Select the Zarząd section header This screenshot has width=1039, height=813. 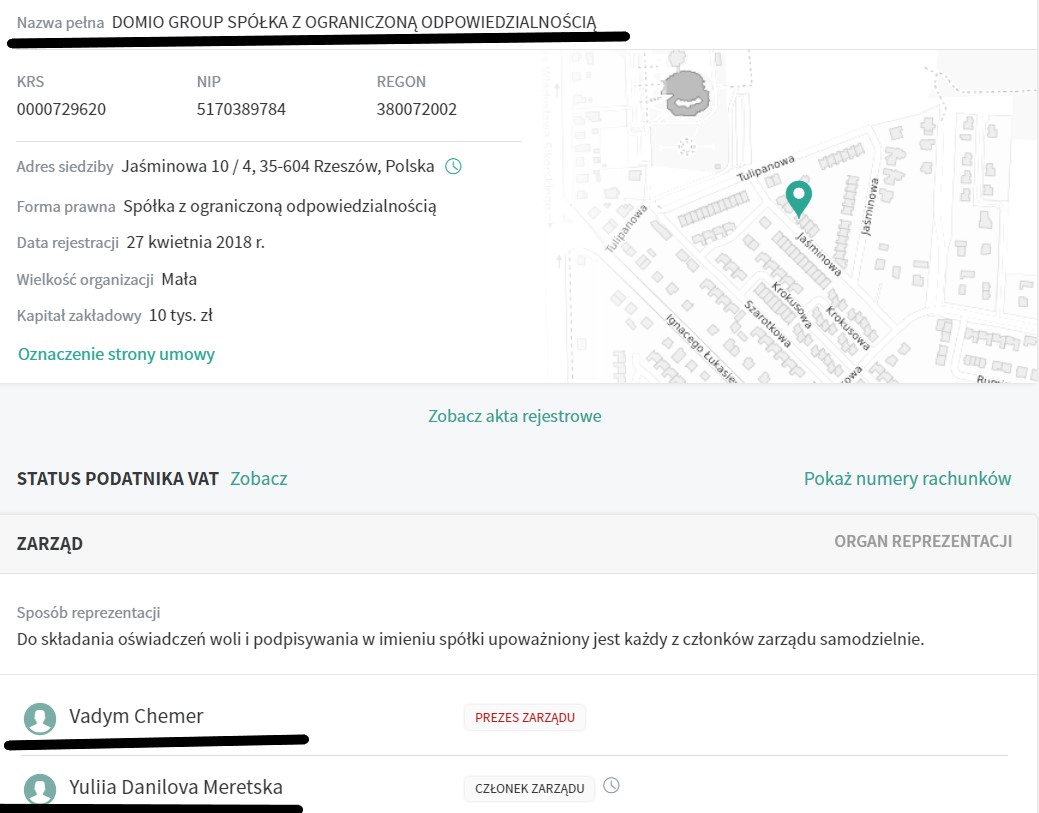point(50,544)
